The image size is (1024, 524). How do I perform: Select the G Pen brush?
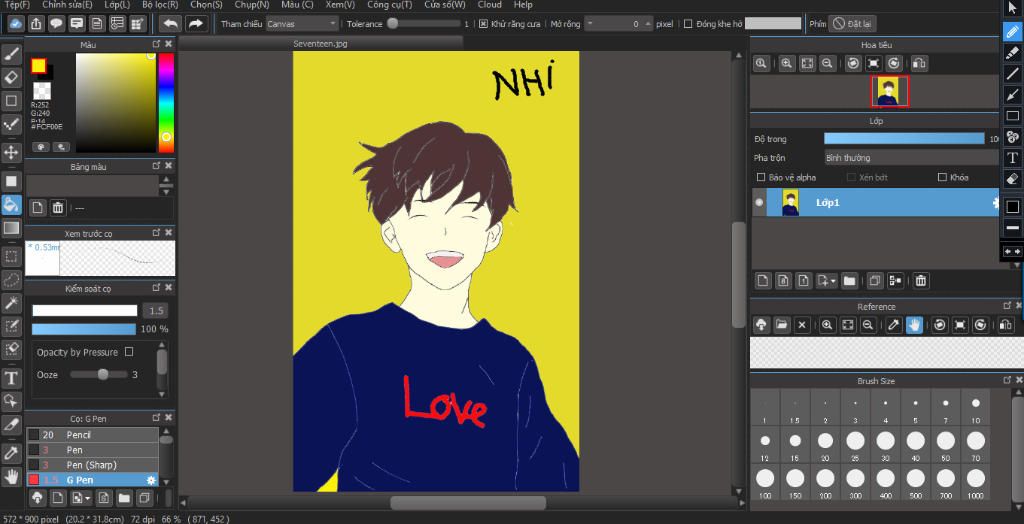click(93, 480)
